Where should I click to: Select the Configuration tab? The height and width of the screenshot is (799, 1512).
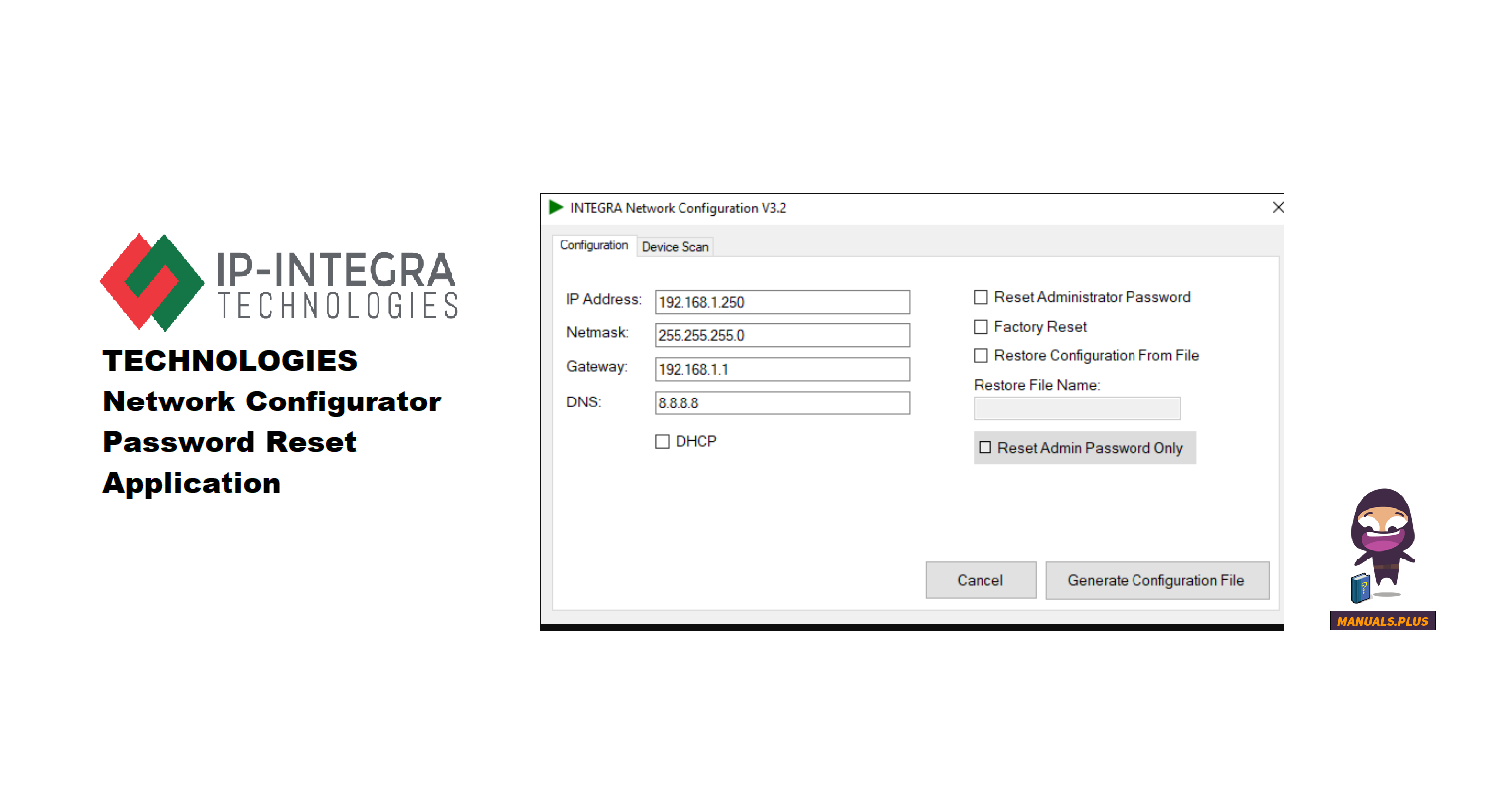pyautogui.click(x=594, y=245)
